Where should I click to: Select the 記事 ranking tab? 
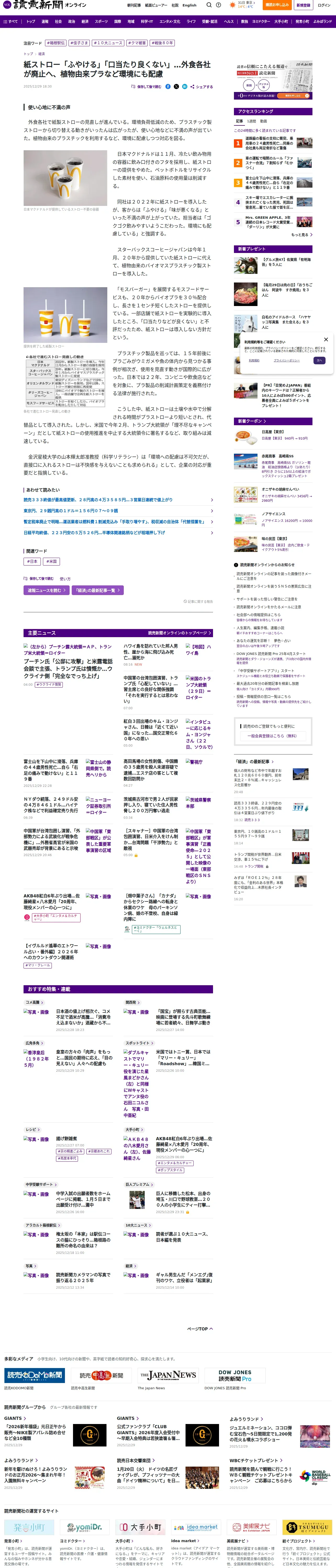(240, 121)
